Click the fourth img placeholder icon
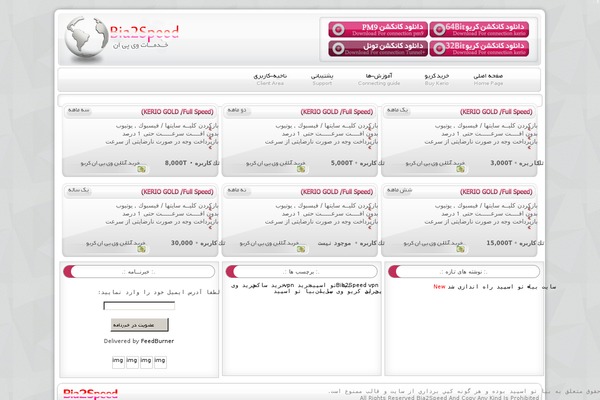Screen dimensions: 600x400 pyautogui.click(x=160, y=362)
